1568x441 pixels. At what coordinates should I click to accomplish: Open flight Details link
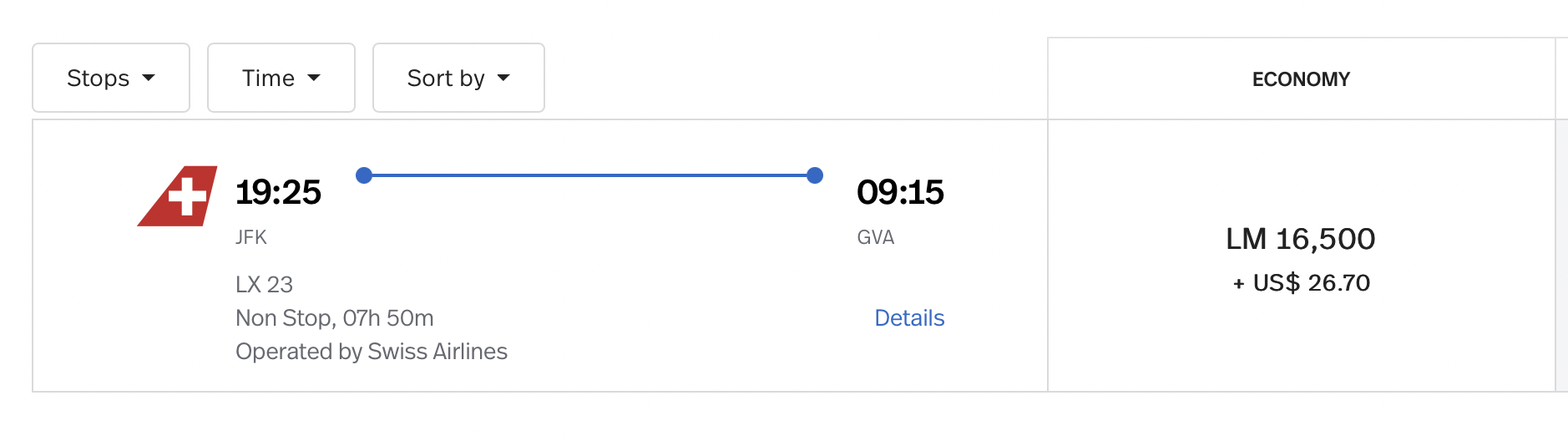[909, 318]
